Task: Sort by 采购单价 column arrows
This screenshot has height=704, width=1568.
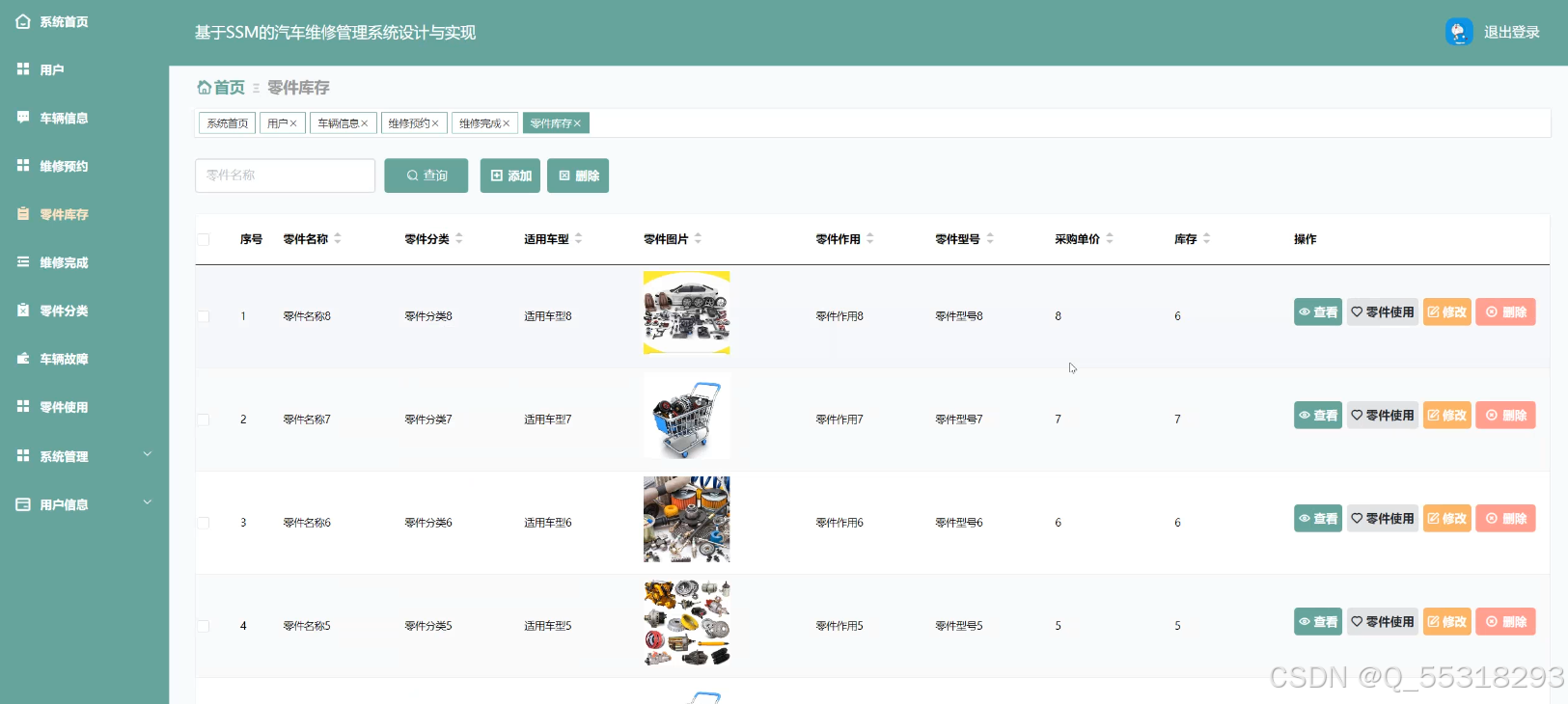Action: 1110,238
